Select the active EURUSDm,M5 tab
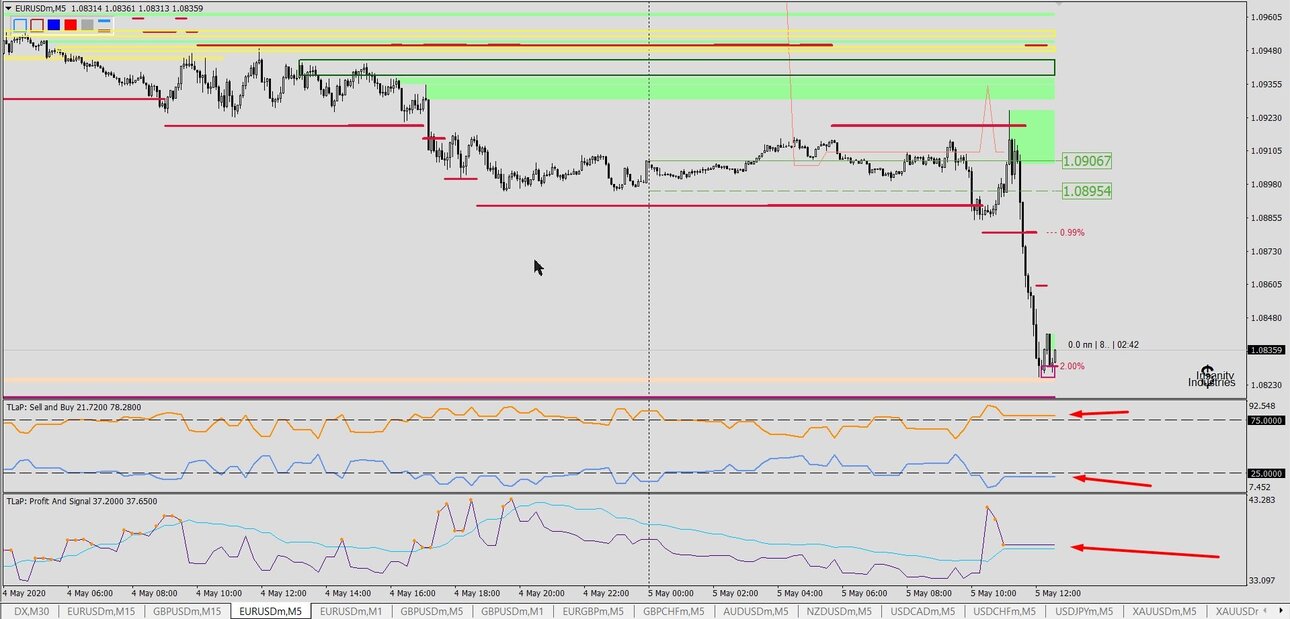This screenshot has height=619, width=1290. pos(270,611)
